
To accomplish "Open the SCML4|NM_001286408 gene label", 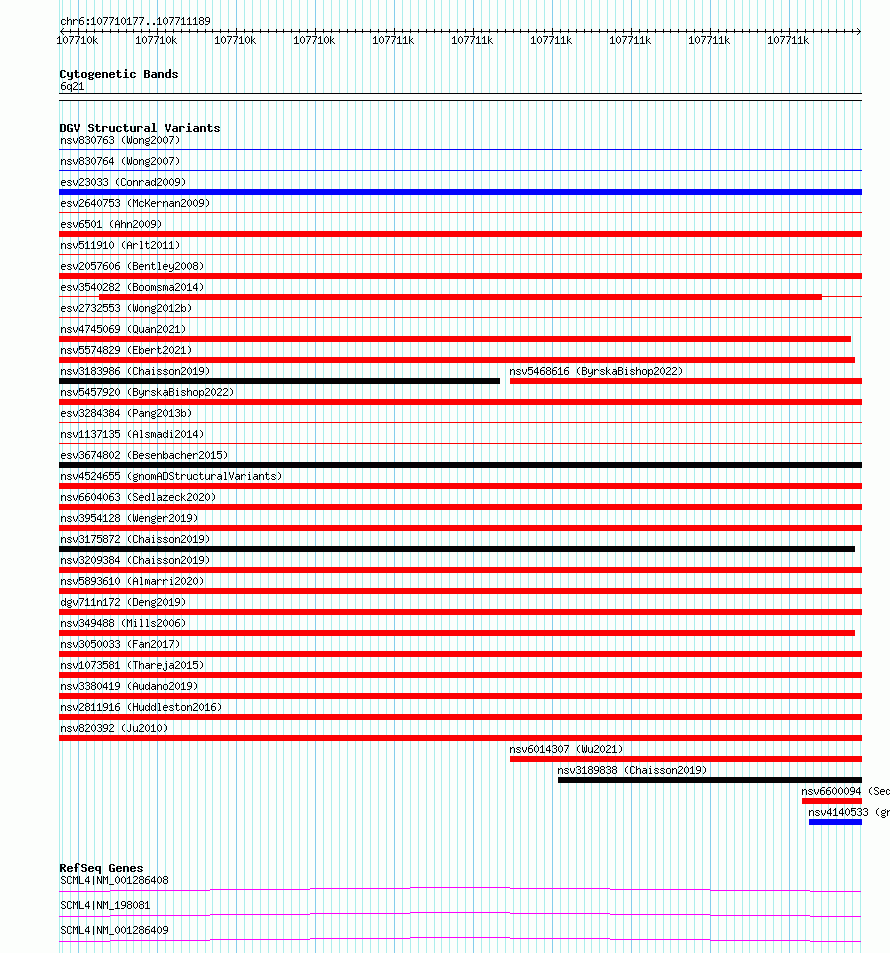I will pos(114,881).
